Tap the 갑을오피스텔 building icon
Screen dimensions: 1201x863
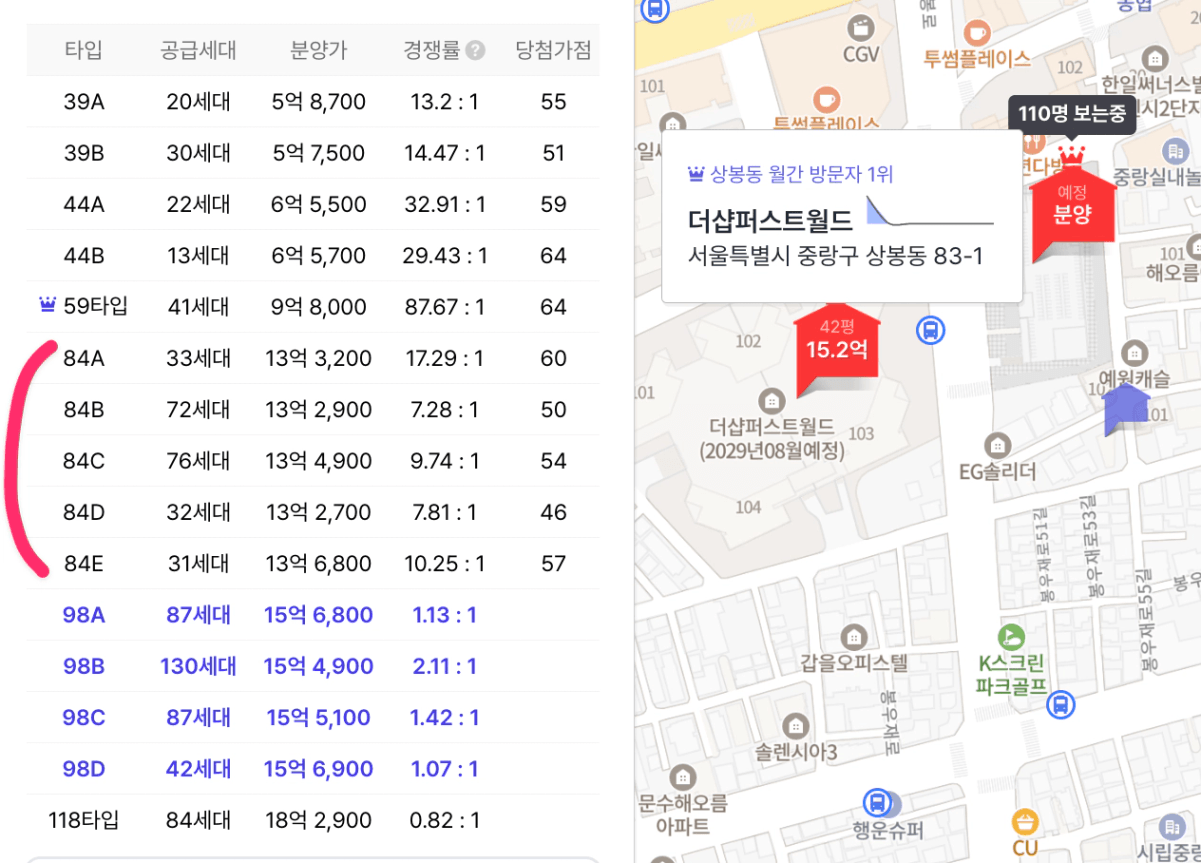click(853, 635)
